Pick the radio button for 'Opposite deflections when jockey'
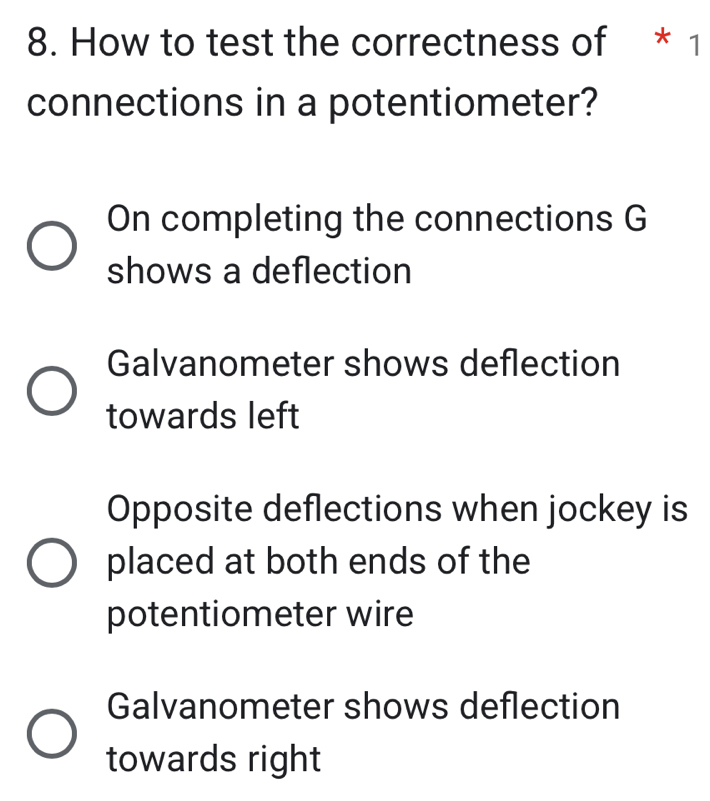Viewport: 710px width, 801px height. [x=52, y=562]
